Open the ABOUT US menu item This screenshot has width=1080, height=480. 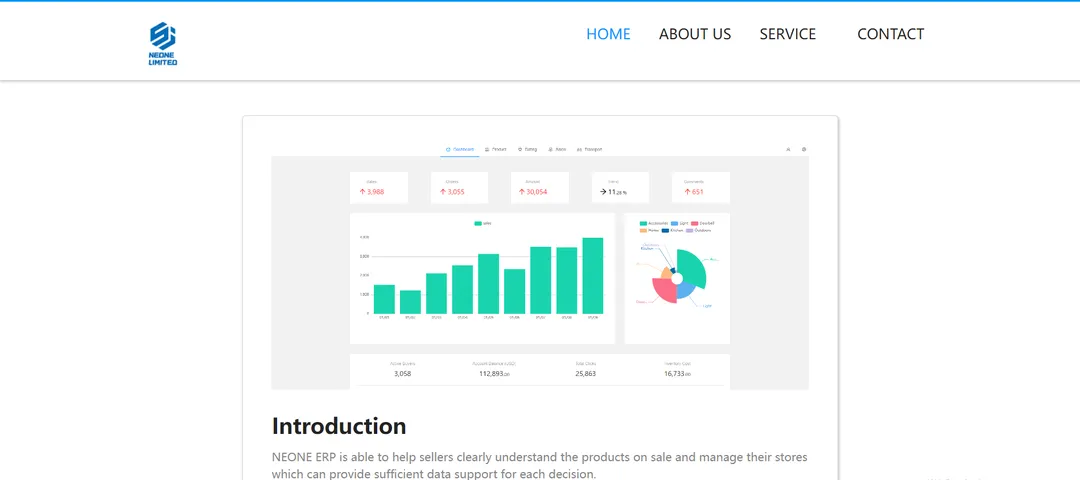pos(695,34)
